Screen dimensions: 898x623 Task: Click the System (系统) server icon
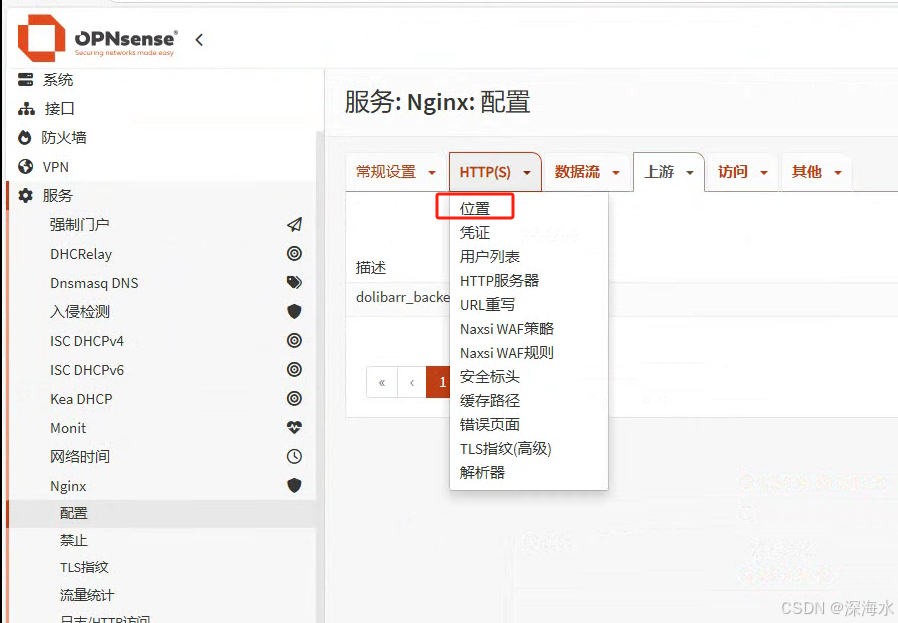(x=25, y=80)
